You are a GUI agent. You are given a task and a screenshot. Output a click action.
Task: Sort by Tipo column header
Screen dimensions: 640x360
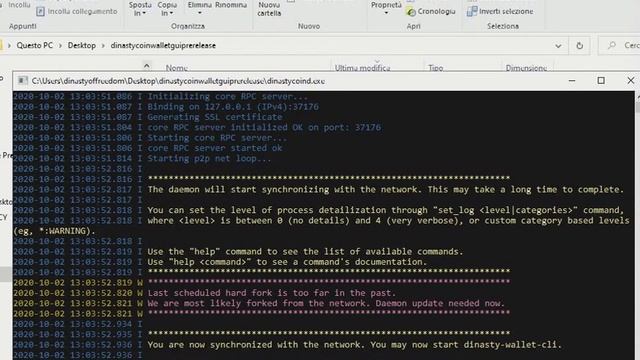click(x=436, y=68)
